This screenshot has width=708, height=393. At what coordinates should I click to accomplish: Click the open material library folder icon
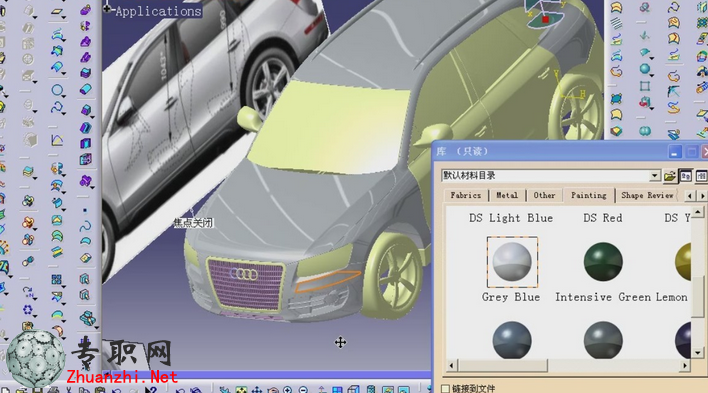670,176
